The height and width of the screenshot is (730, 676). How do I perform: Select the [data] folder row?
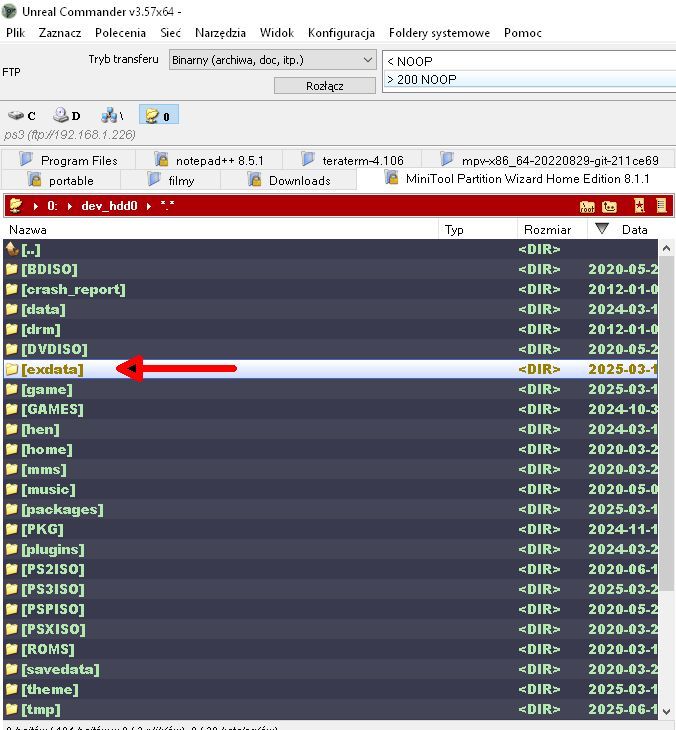pos(331,309)
